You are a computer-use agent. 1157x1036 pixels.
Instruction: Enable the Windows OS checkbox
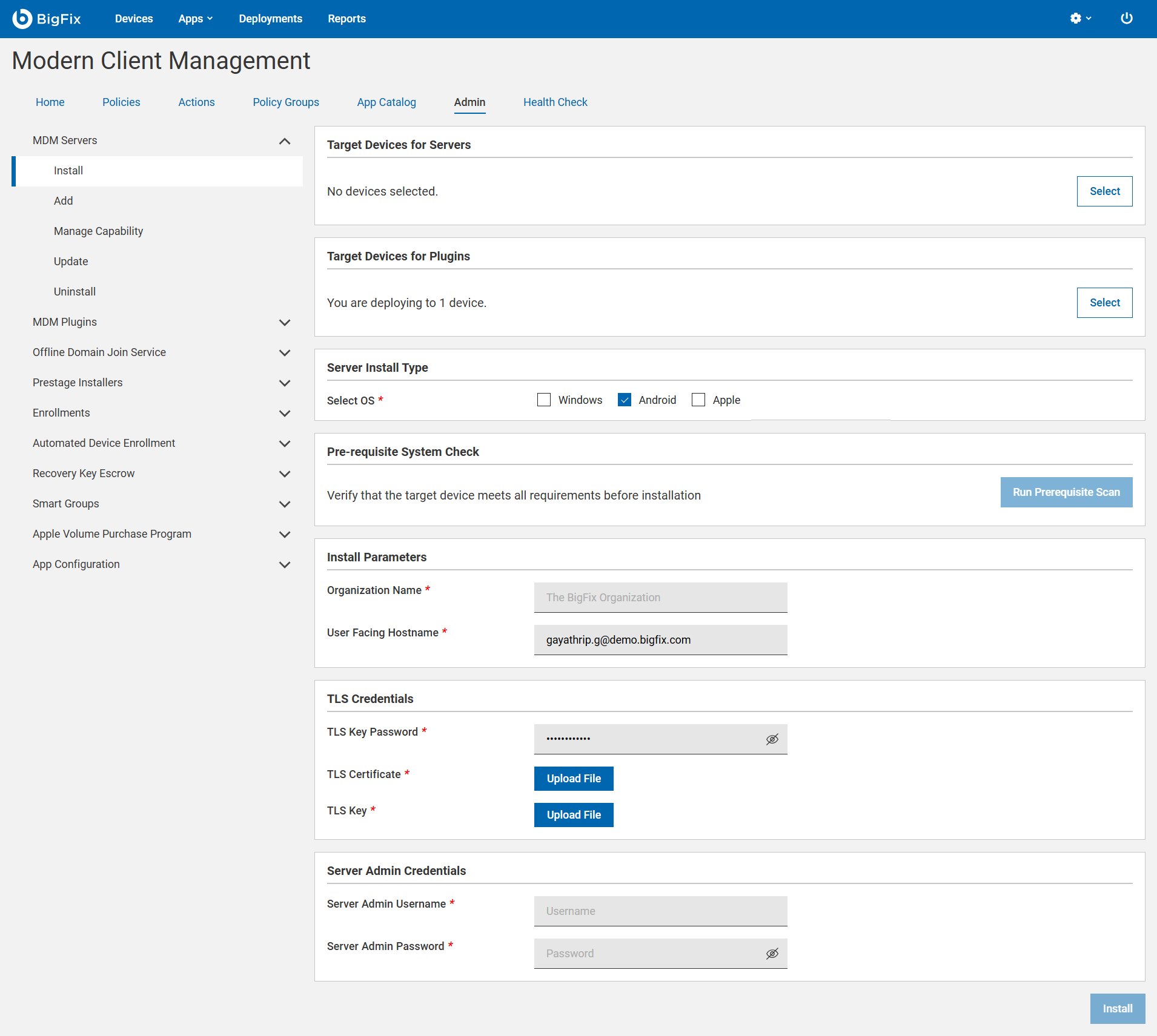click(543, 400)
